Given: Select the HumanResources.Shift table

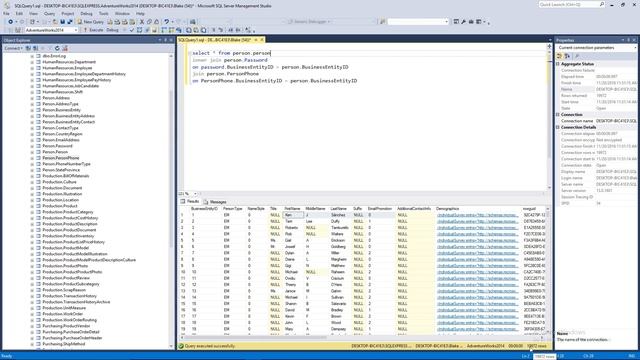Looking at the screenshot, I should (x=62, y=92).
